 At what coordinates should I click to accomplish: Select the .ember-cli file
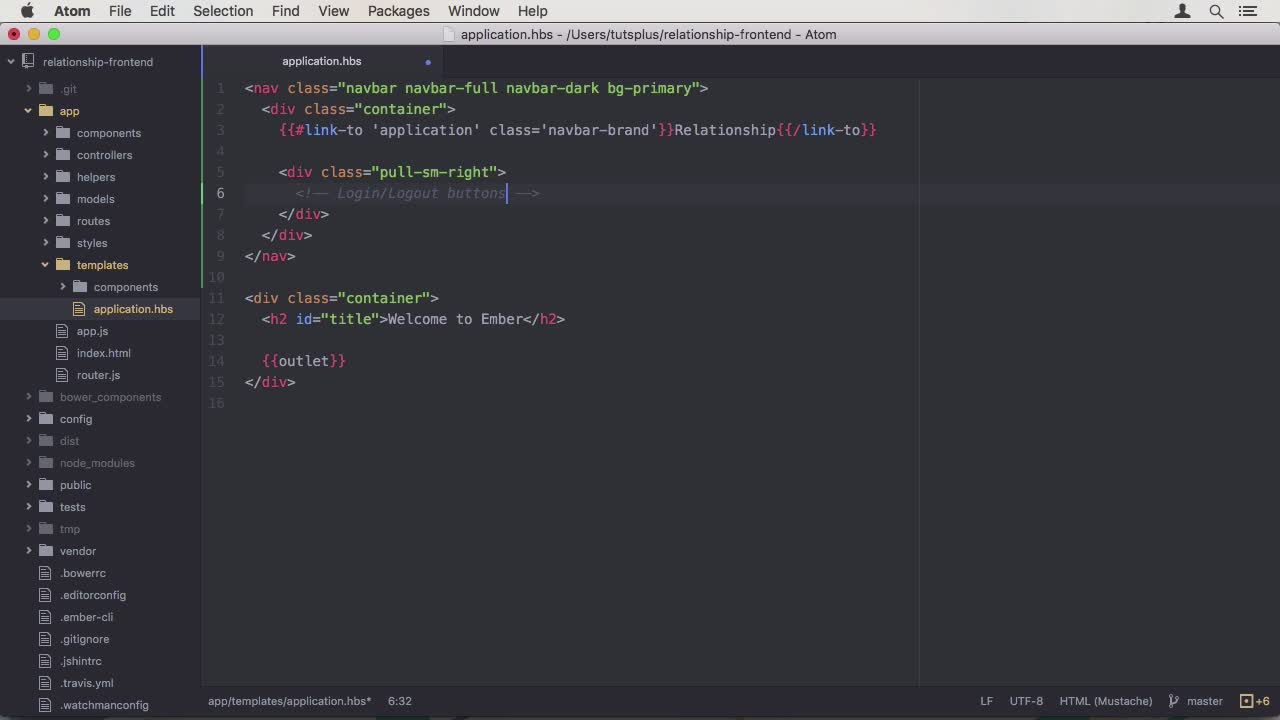[x=86, y=617]
